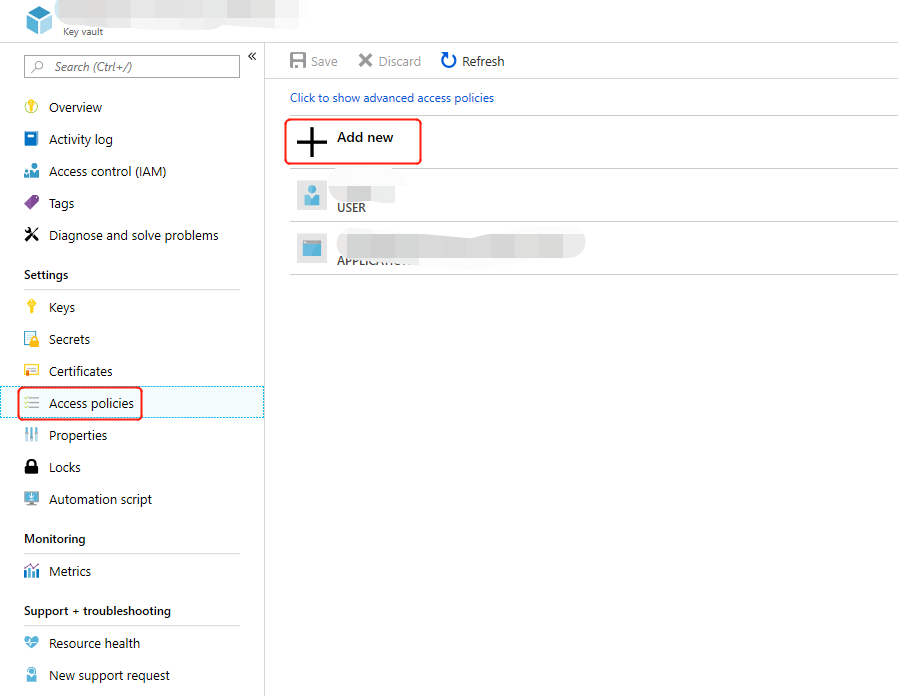
Task: Click the Locks padlock icon
Action: 31,466
